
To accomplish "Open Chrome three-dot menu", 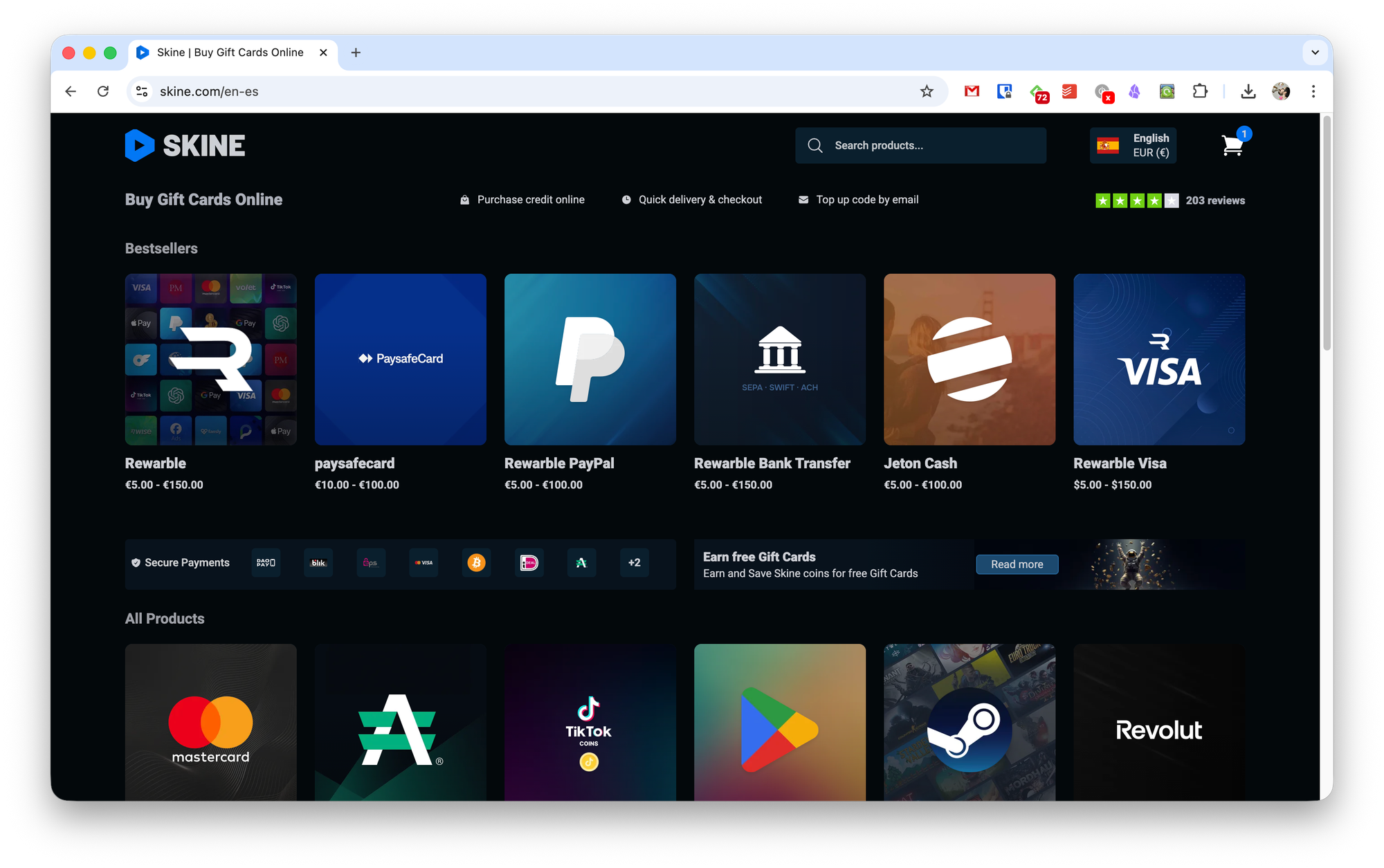I will coord(1313,91).
